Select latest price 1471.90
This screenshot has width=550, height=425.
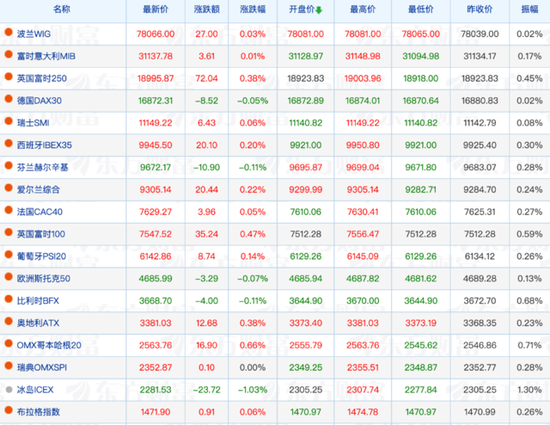coord(155,412)
